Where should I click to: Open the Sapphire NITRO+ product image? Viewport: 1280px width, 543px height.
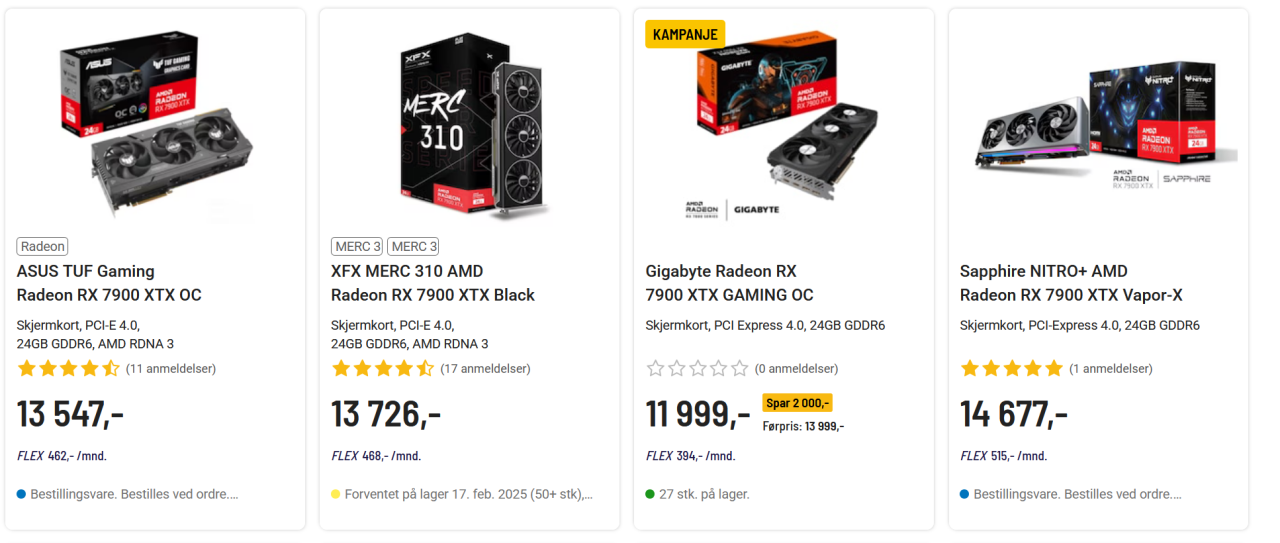[1098, 123]
